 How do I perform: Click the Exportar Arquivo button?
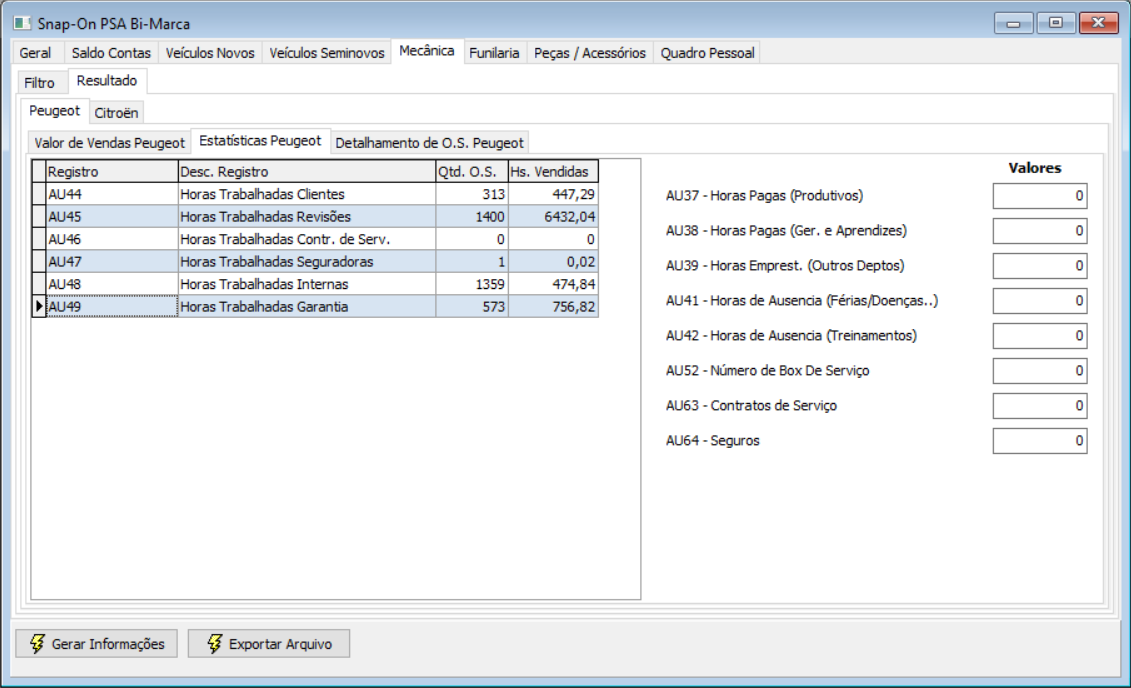269,643
